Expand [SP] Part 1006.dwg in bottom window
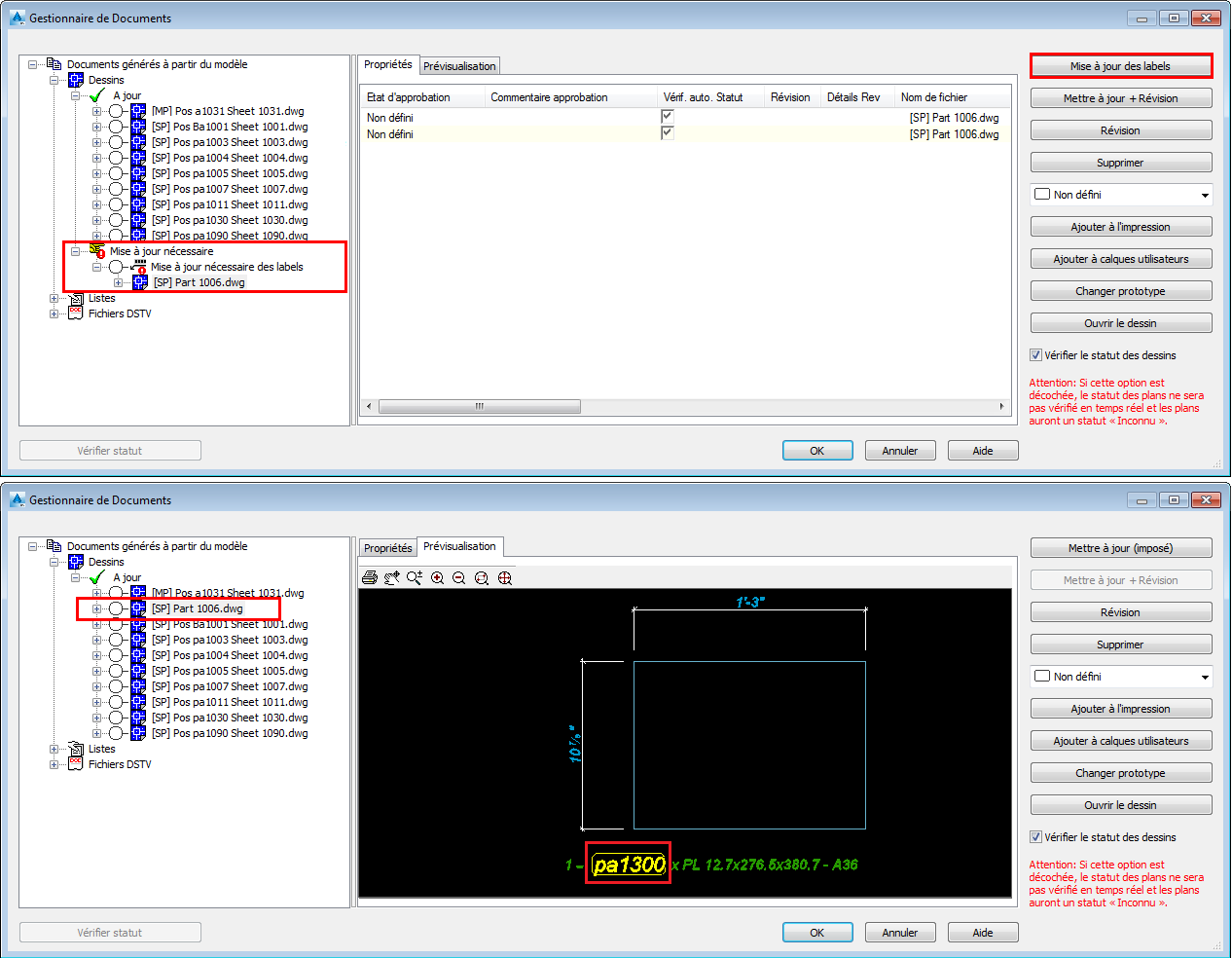Viewport: 1232px width, 958px height. [x=96, y=608]
